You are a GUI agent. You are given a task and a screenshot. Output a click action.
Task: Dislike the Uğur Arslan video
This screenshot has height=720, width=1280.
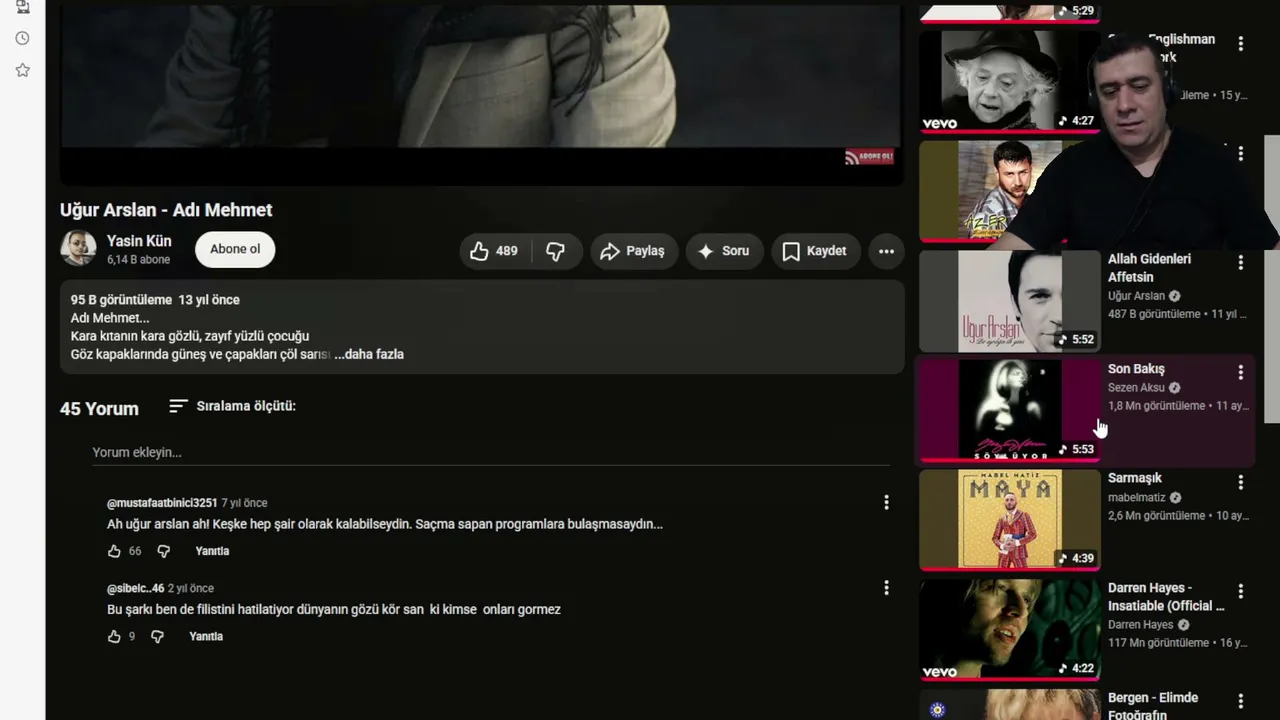tap(555, 251)
